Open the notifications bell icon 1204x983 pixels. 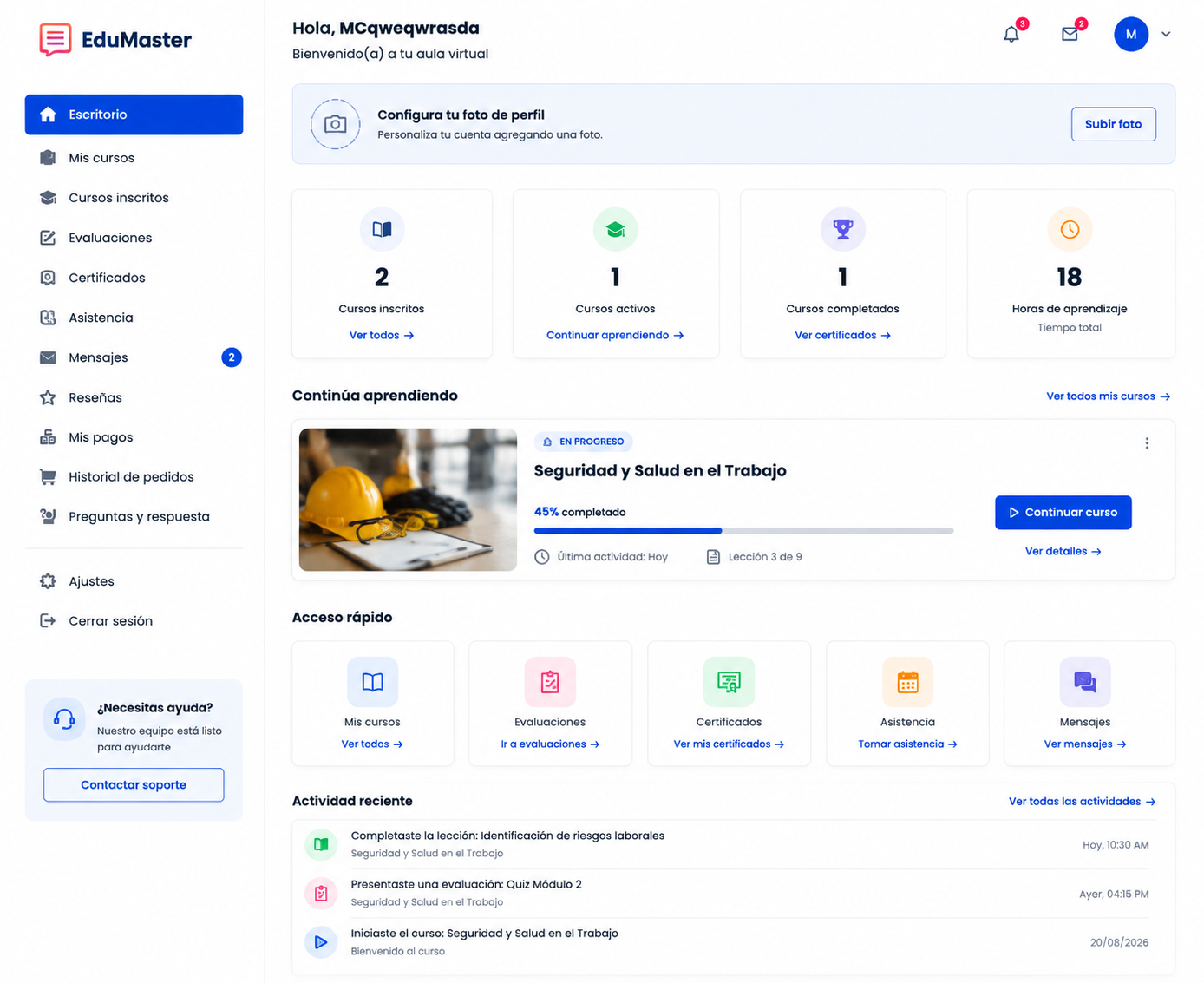(x=1011, y=34)
